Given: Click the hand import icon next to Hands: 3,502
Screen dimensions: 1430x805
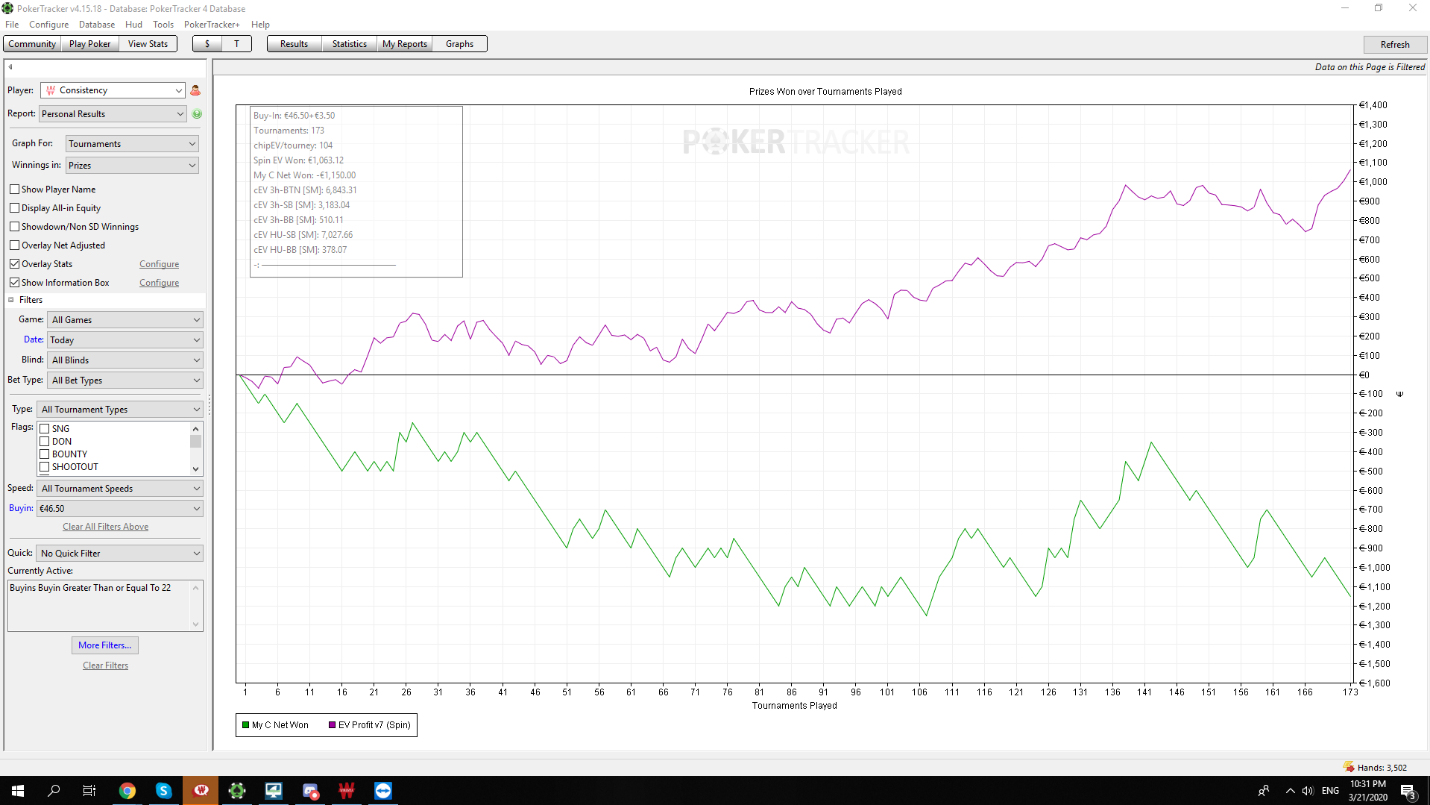Looking at the screenshot, I should 1349,767.
